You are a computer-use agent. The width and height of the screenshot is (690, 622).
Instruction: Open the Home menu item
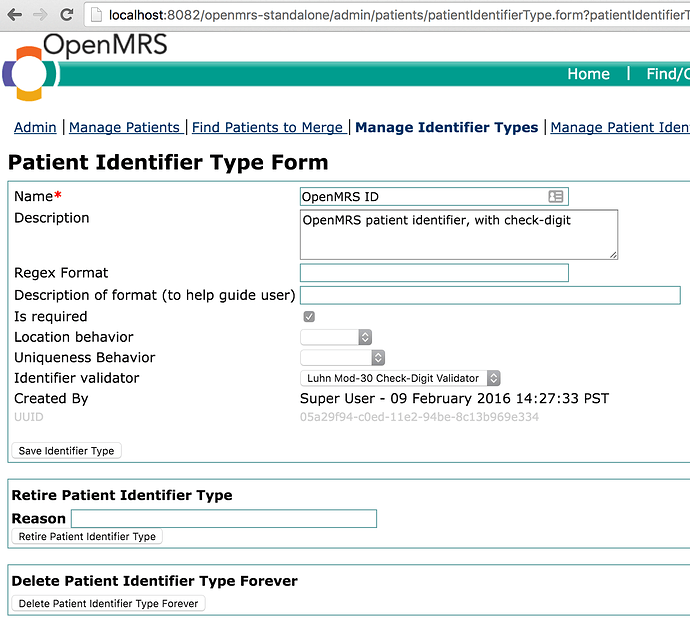click(x=588, y=74)
